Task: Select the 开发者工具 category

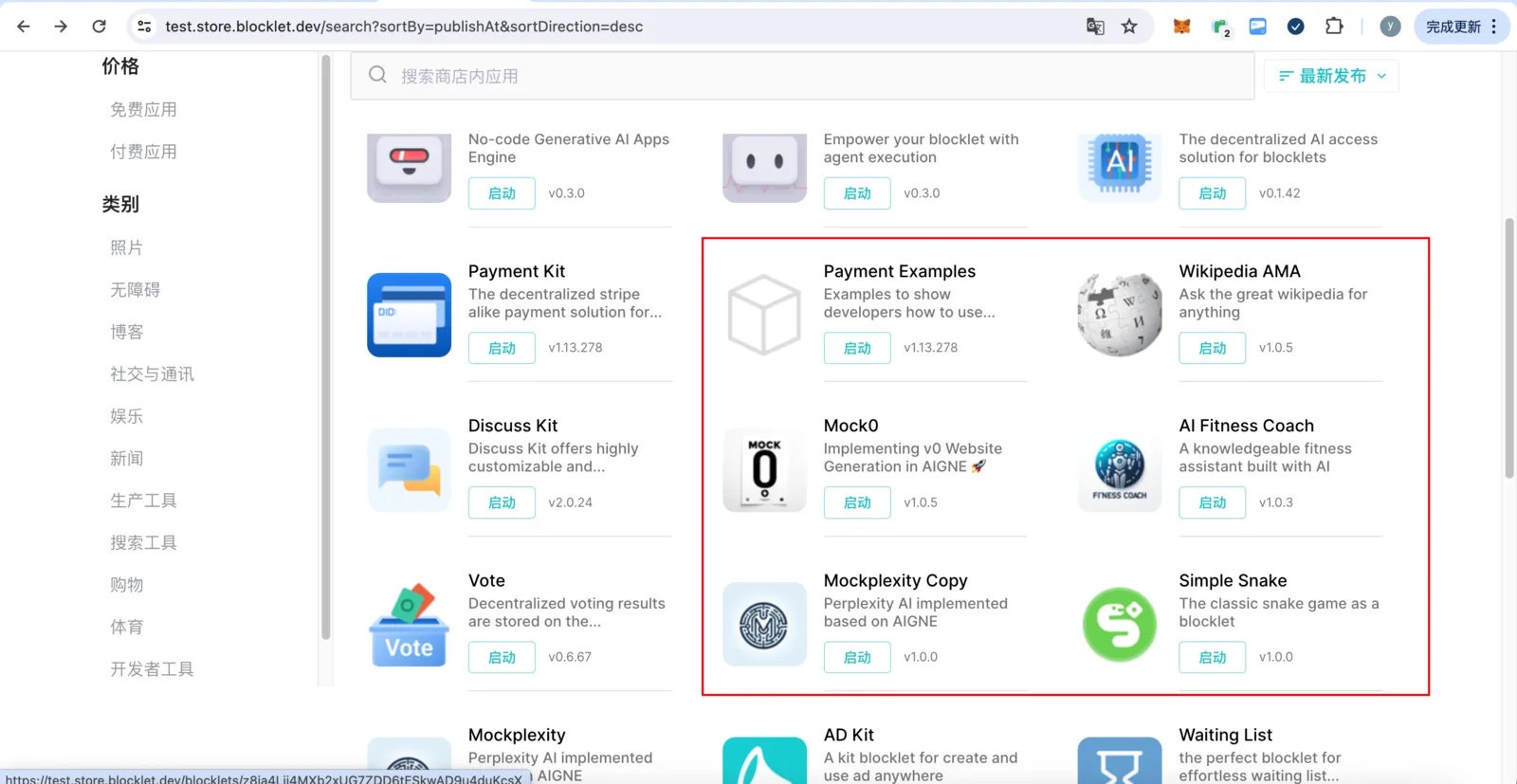Action: [x=152, y=669]
